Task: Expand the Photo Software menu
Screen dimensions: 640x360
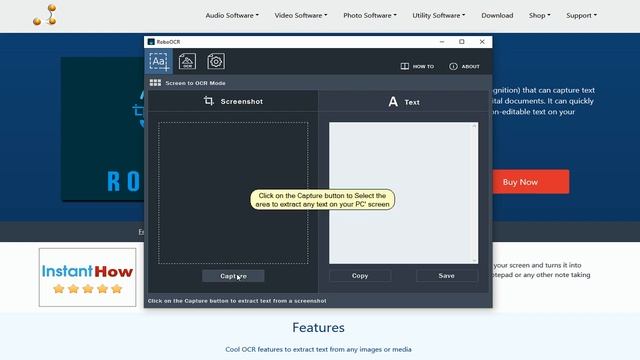Action: coord(370,15)
